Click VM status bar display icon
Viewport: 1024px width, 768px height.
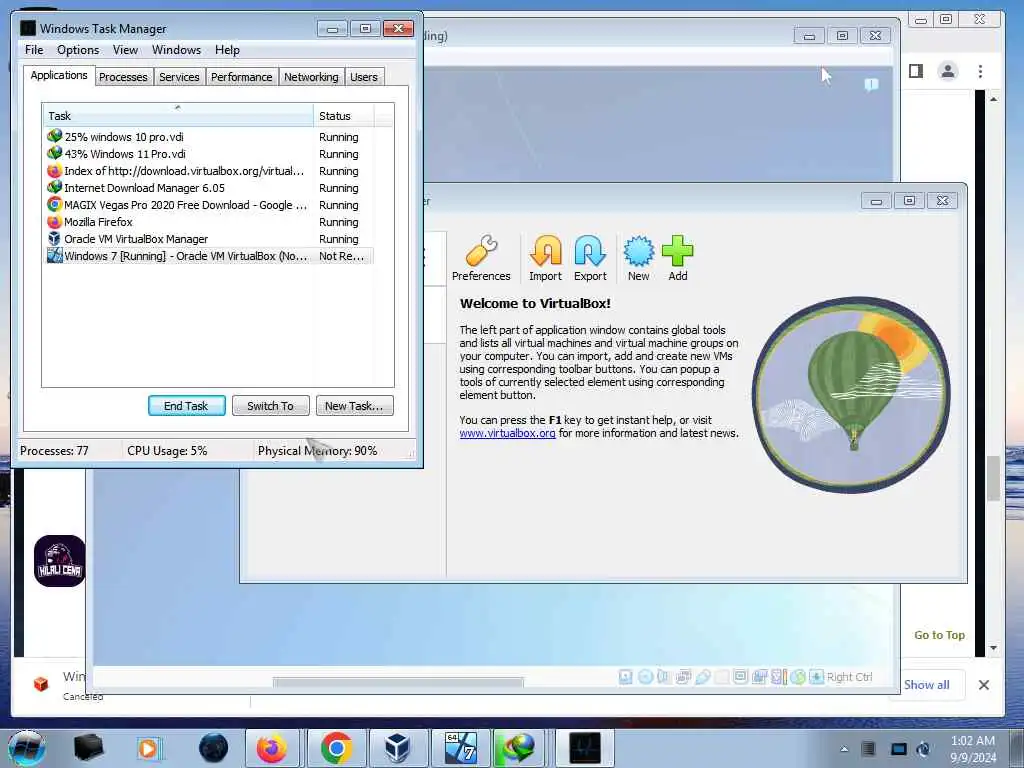tap(741, 677)
